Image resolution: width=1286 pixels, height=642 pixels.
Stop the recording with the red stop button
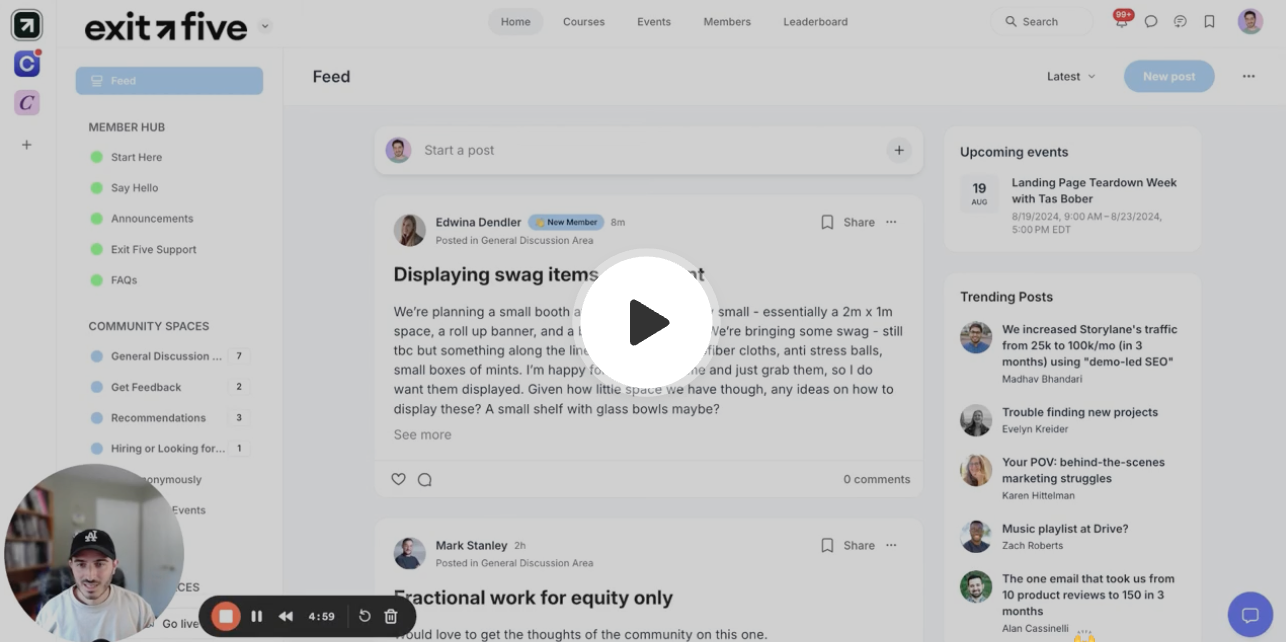(x=226, y=616)
